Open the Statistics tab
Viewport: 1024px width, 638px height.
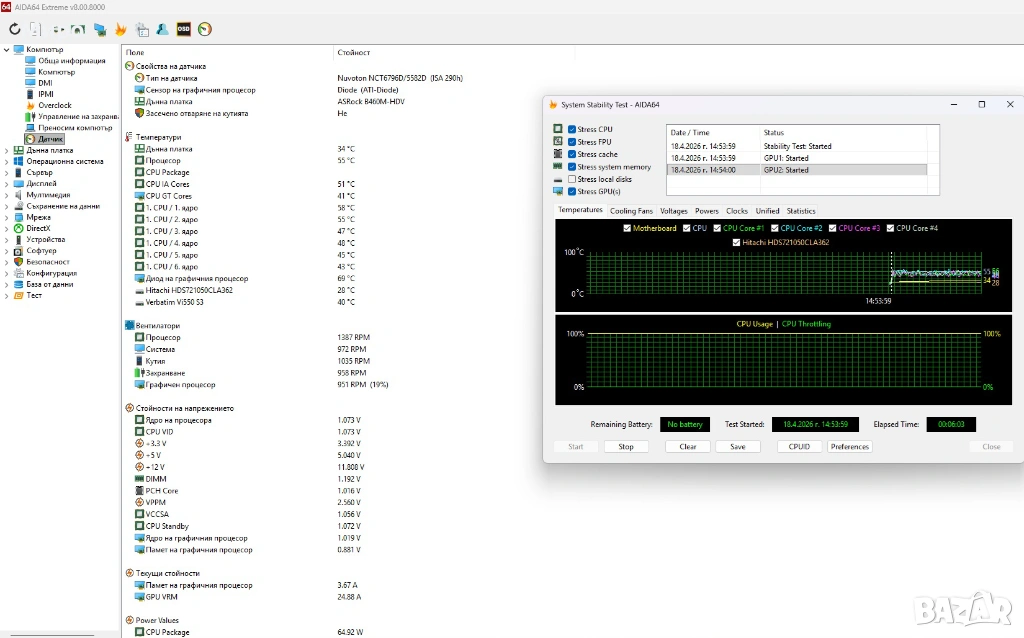801,211
